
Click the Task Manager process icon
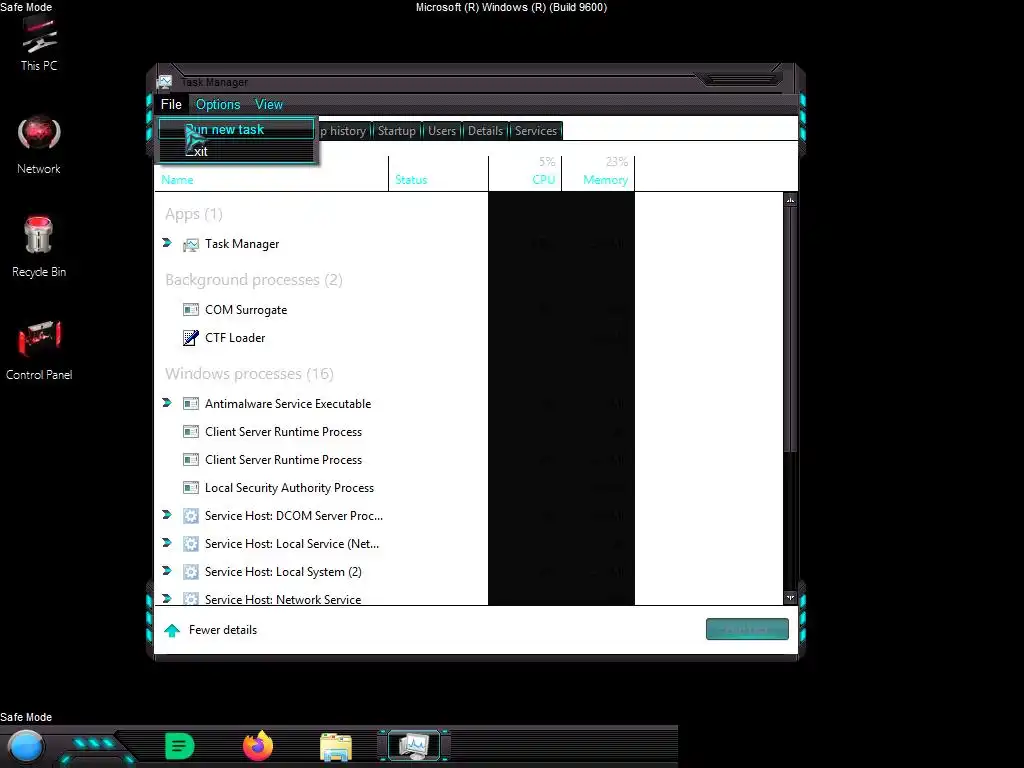tap(191, 244)
